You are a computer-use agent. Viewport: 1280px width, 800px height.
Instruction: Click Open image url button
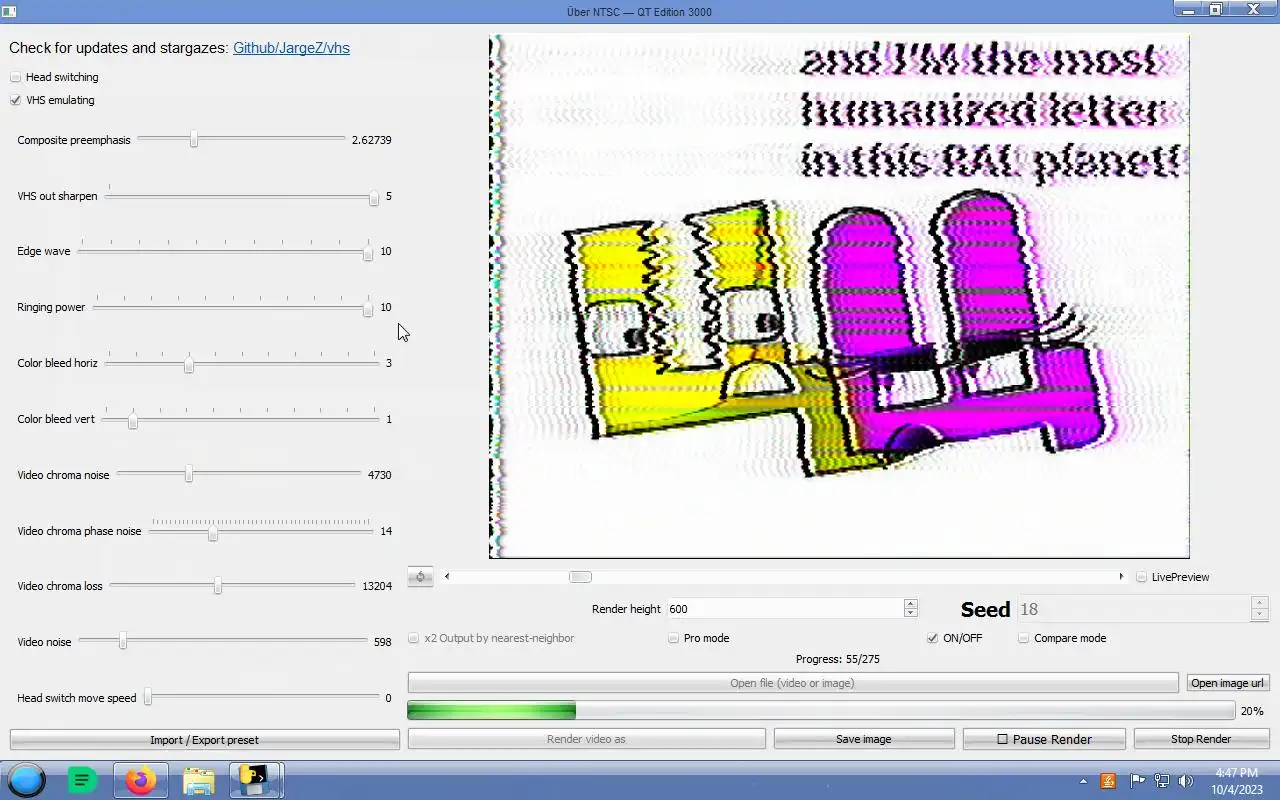pos(1227,683)
